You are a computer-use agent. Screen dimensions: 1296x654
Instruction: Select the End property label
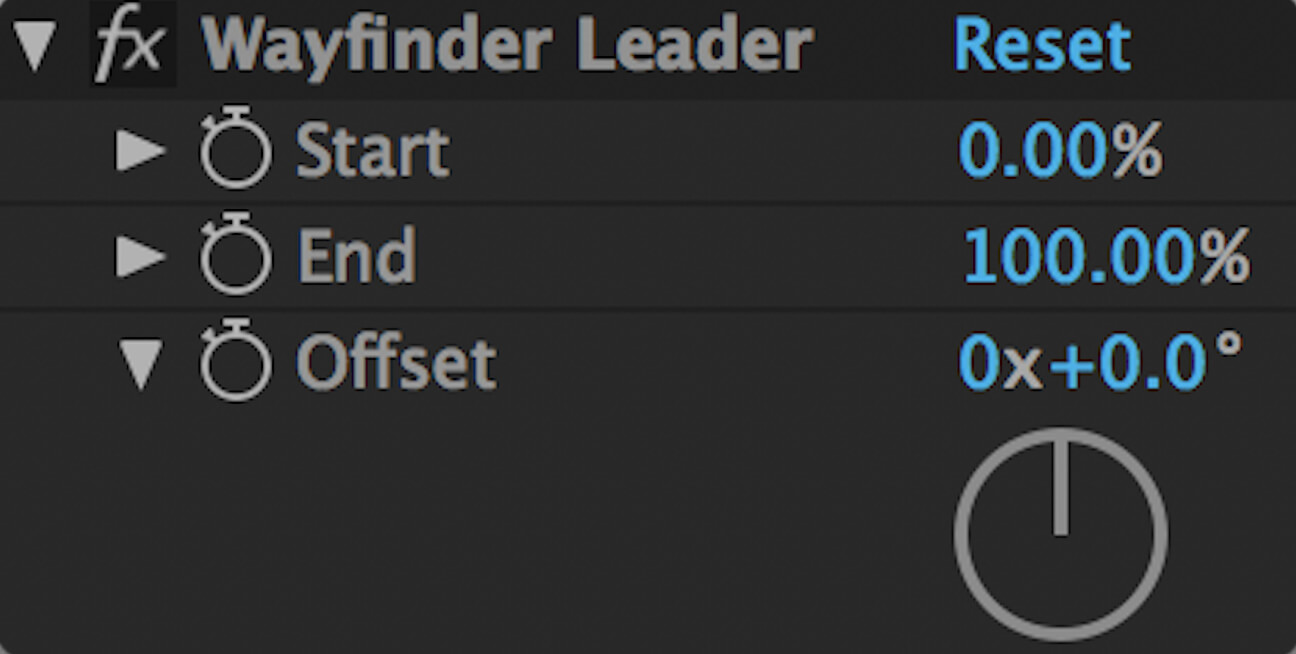tap(356, 256)
